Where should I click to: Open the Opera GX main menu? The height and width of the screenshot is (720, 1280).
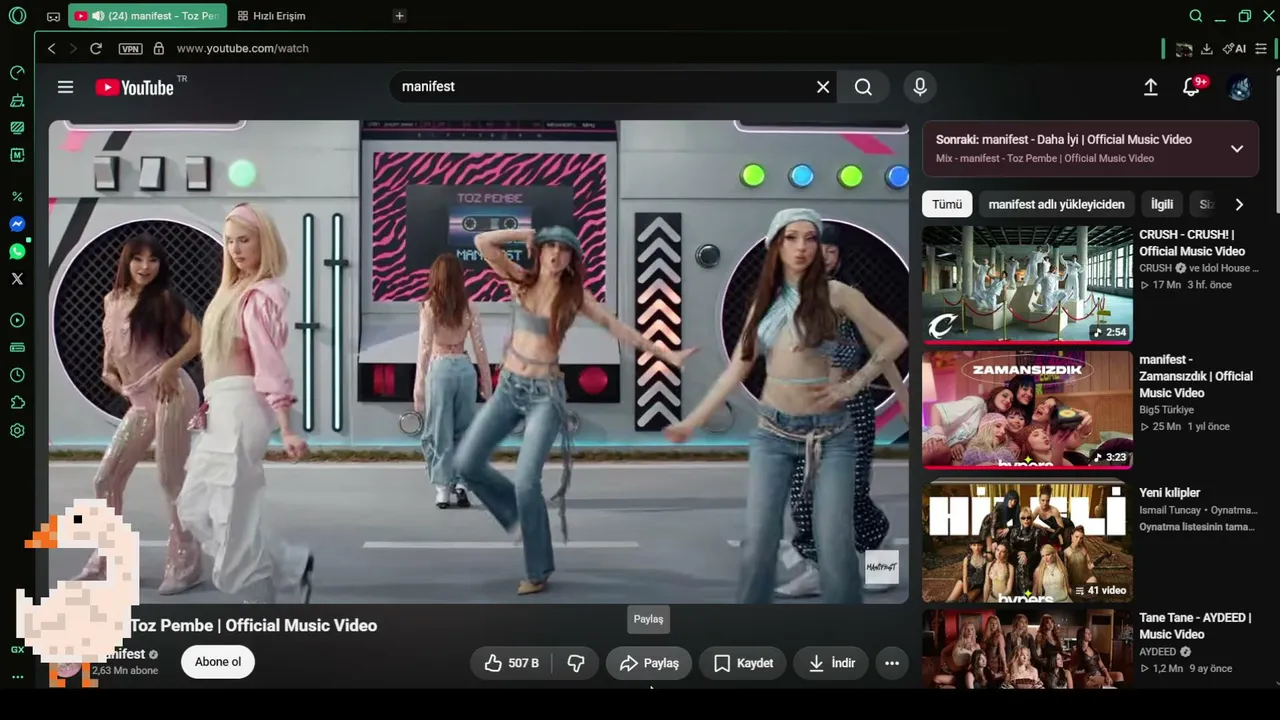[17, 16]
